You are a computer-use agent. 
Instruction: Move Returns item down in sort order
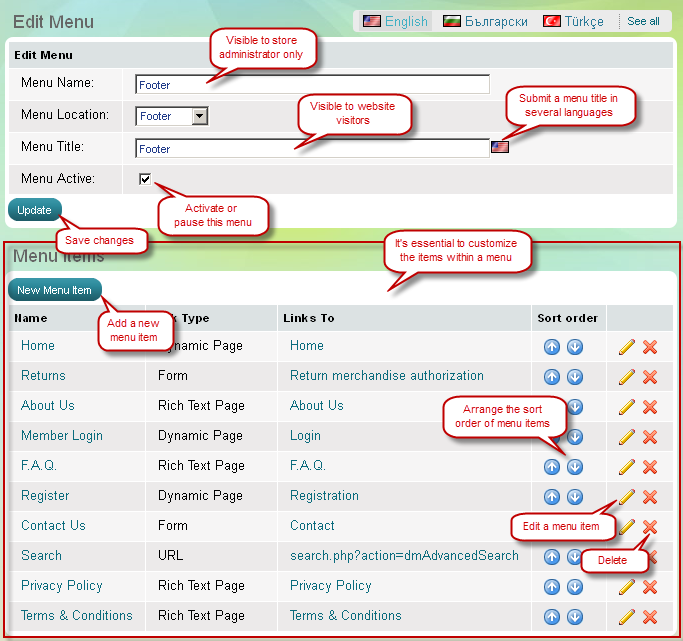[575, 377]
